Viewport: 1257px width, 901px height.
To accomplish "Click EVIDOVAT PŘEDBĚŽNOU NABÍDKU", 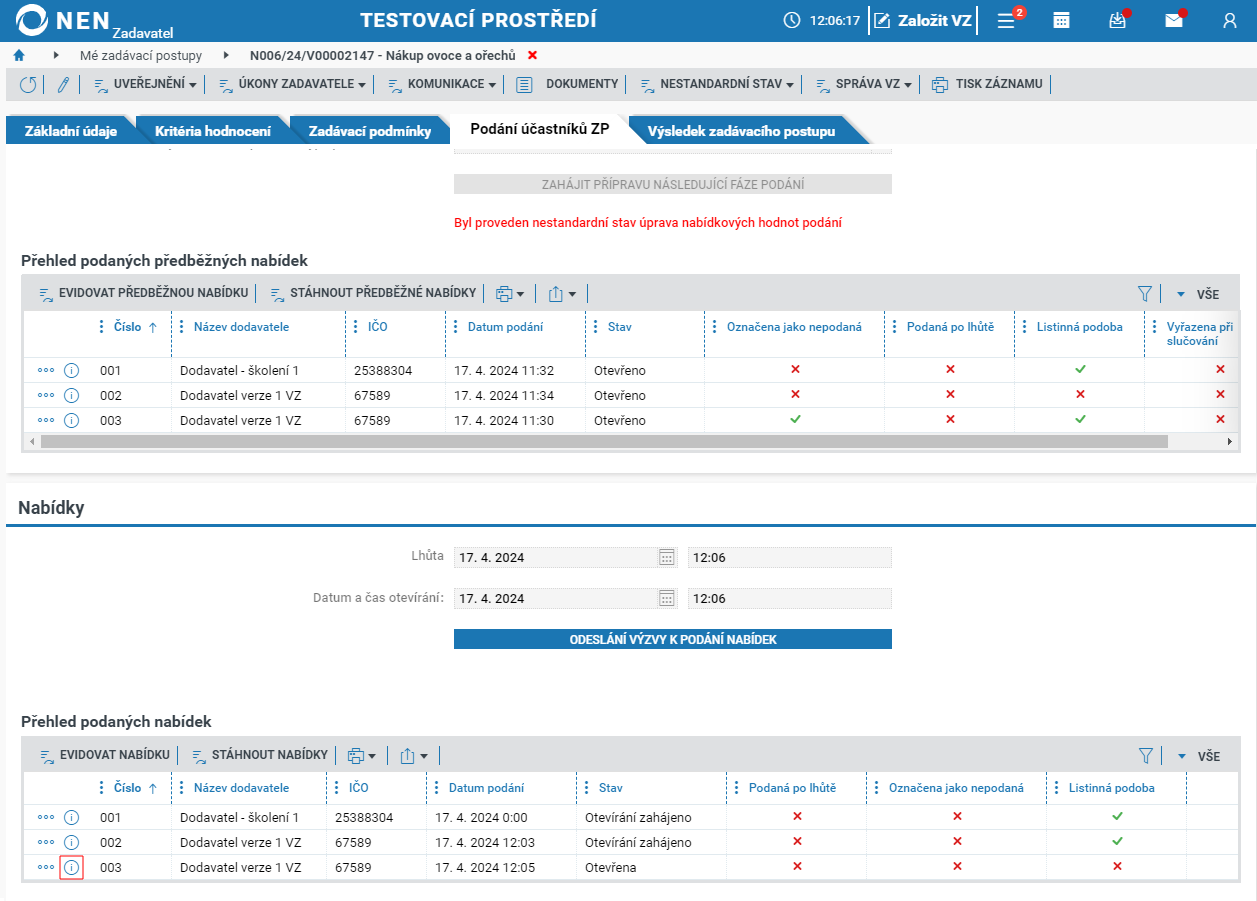I will (144, 294).
